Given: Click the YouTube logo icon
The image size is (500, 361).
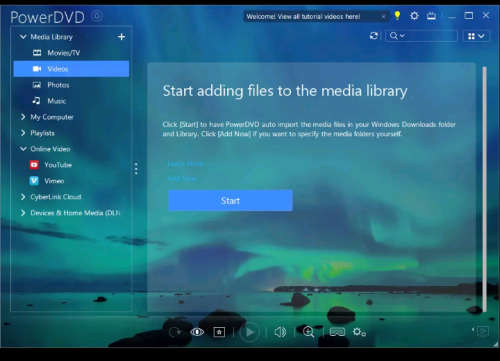Looking at the screenshot, I should [34, 165].
